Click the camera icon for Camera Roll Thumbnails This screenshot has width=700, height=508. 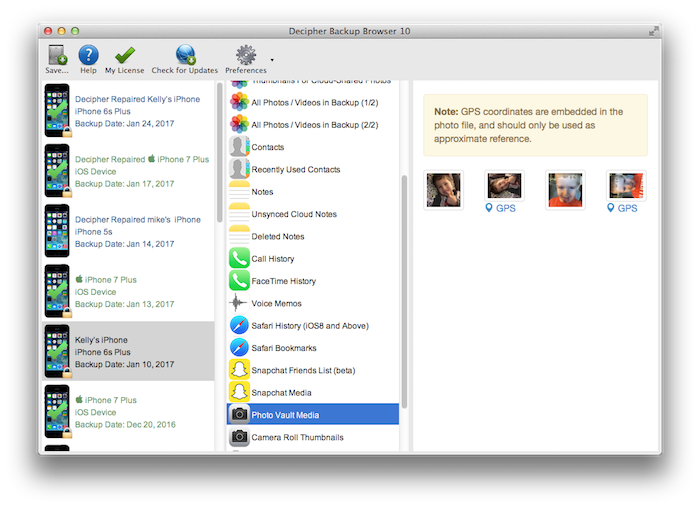coord(239,437)
